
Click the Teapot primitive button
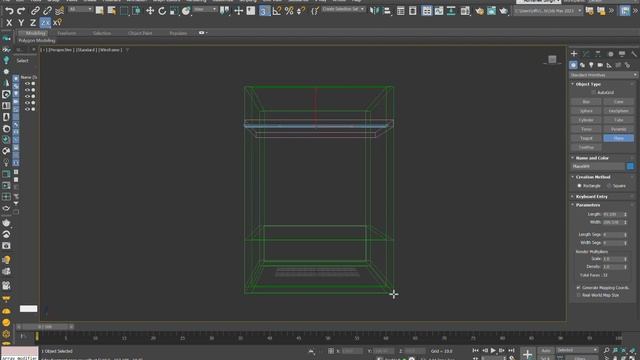click(586, 138)
